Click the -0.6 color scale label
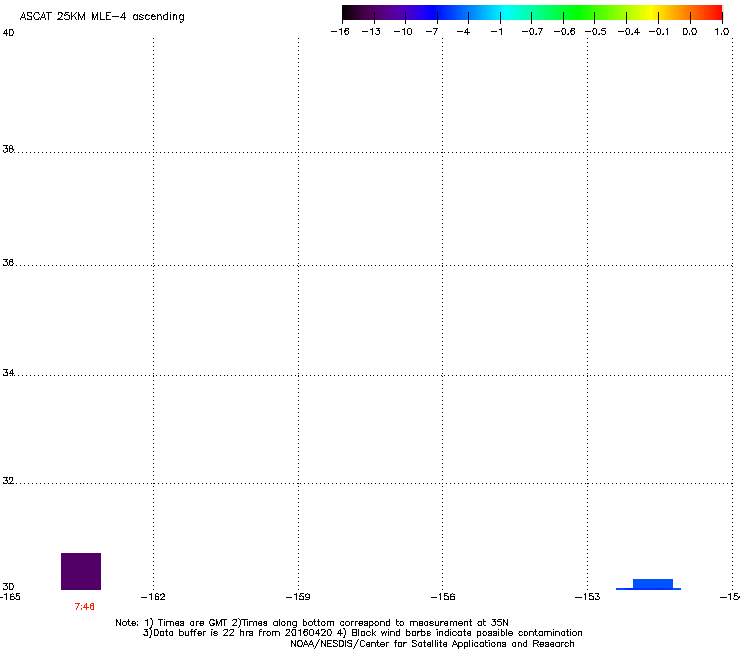 click(x=564, y=32)
